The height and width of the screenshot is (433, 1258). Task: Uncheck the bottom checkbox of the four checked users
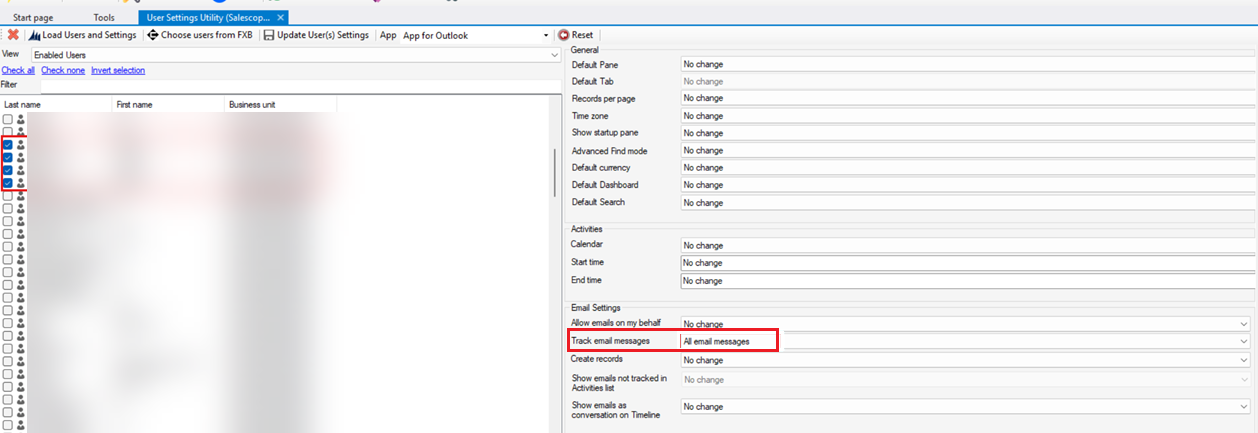pyautogui.click(x=8, y=183)
